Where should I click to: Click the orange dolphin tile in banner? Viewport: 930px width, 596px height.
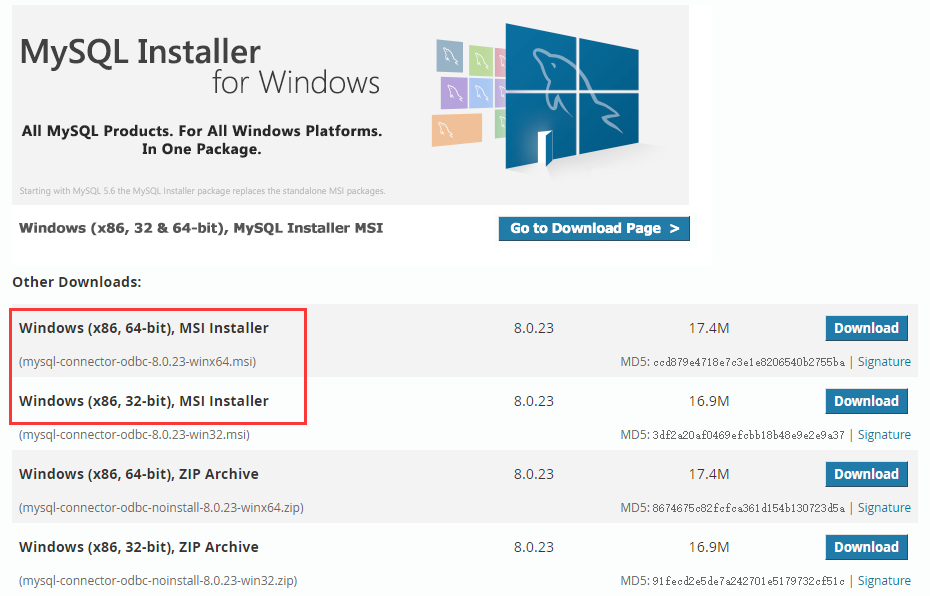coord(455,130)
